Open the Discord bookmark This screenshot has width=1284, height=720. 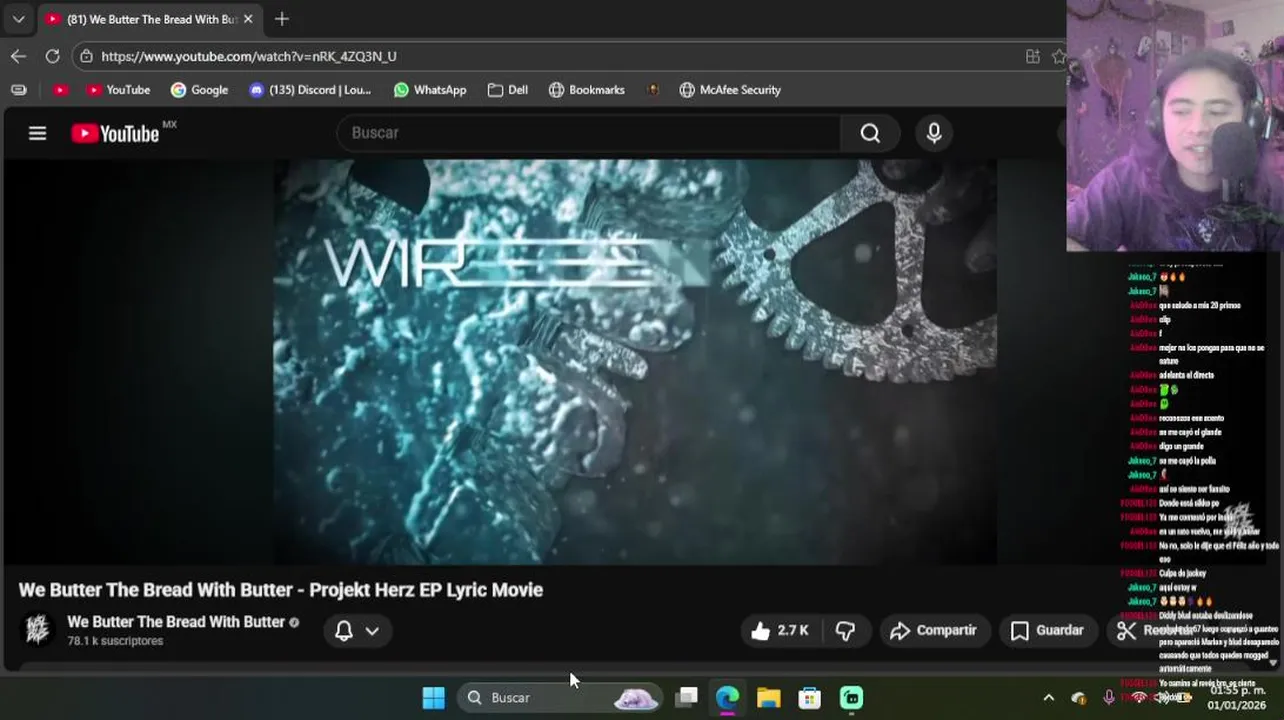(x=310, y=90)
